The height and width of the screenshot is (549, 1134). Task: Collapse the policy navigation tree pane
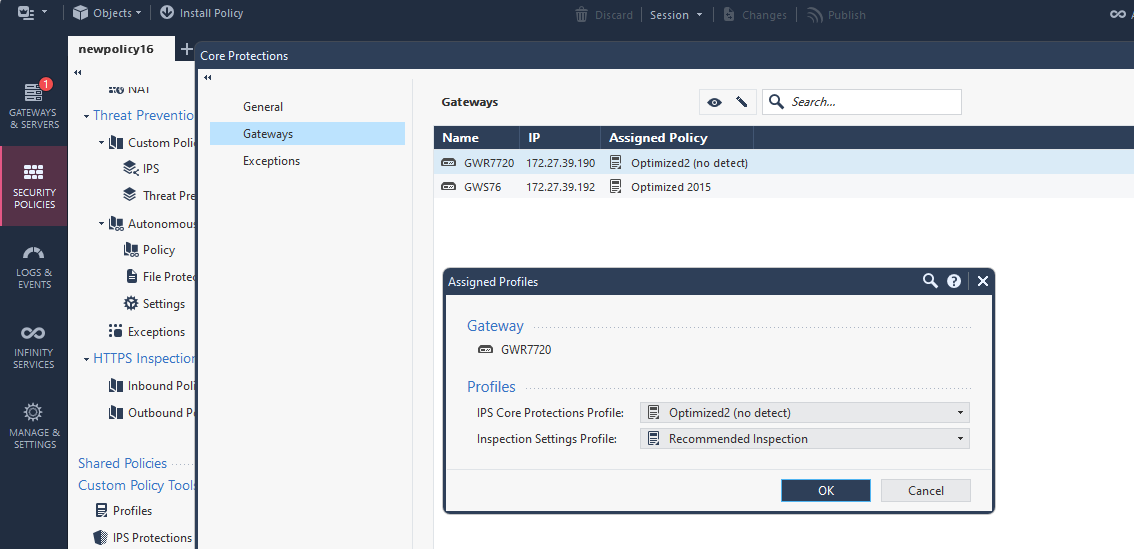(x=77, y=72)
